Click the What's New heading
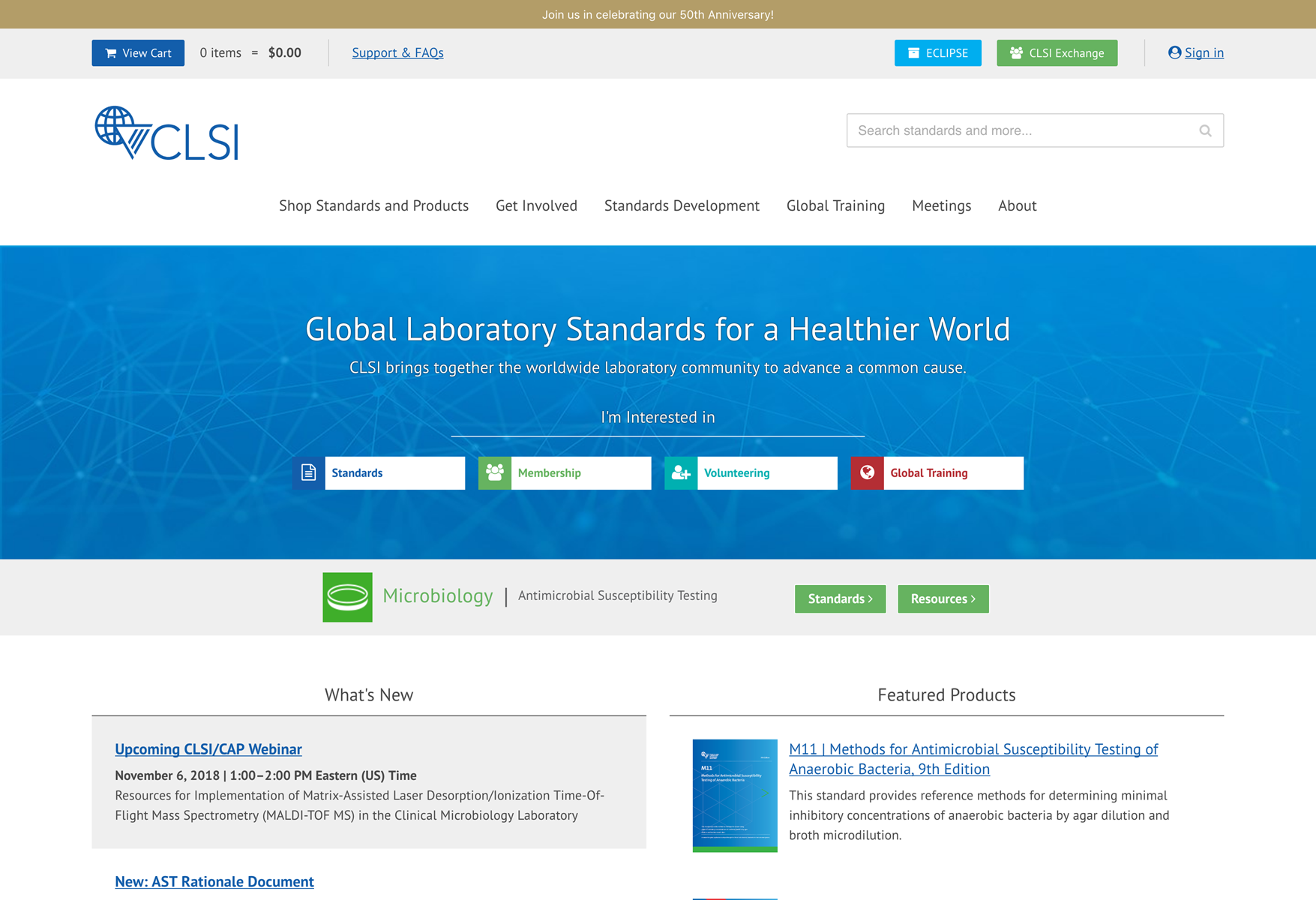Image resolution: width=1316 pixels, height=900 pixels. (369, 695)
